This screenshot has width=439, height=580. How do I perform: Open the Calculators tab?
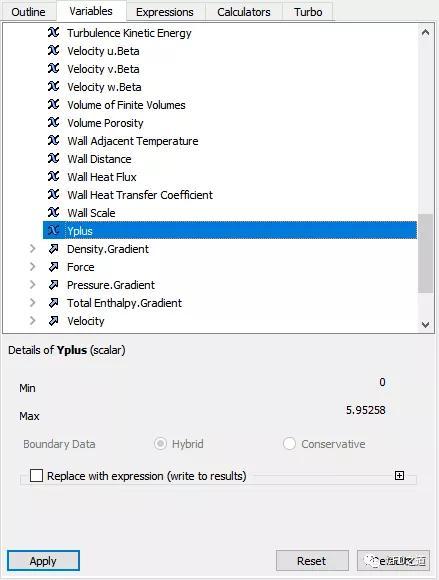pyautogui.click(x=244, y=12)
